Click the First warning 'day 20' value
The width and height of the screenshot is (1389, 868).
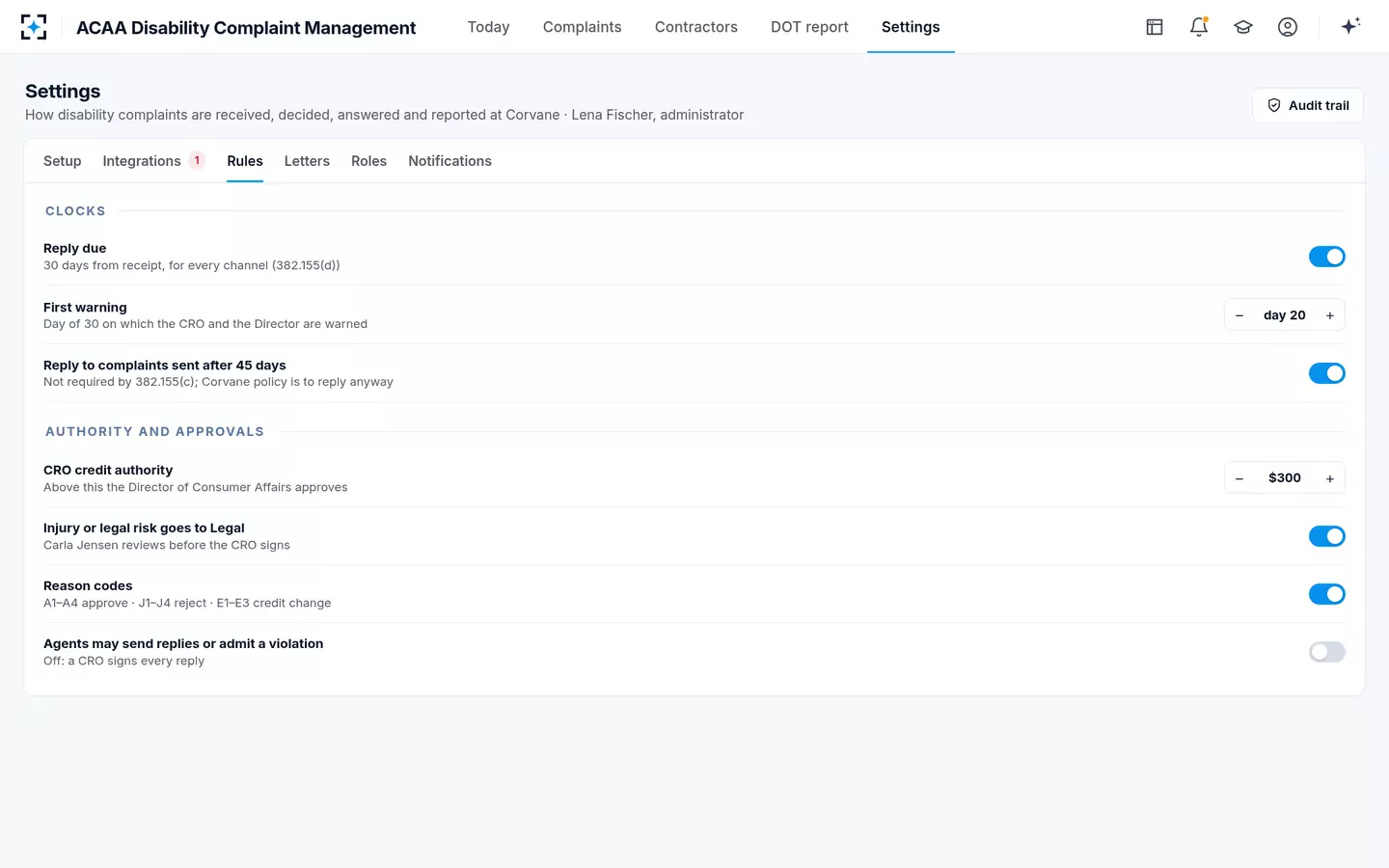1285,315
